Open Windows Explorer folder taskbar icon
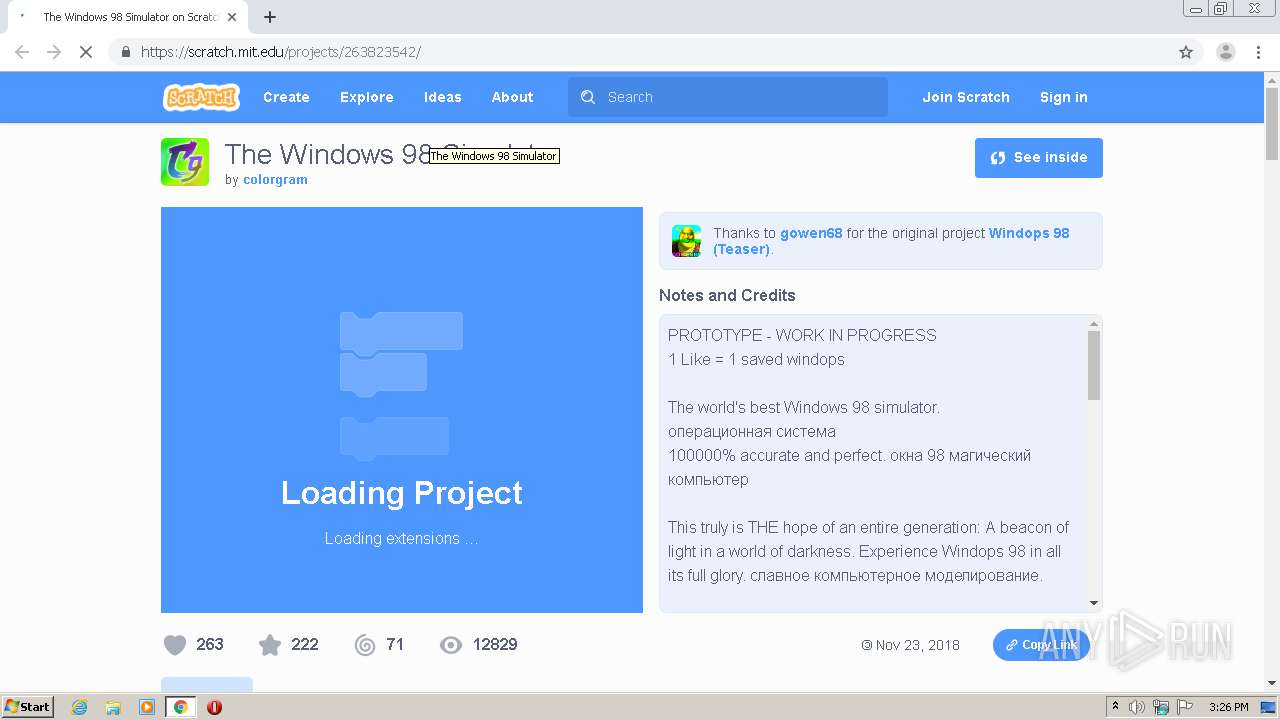 point(113,707)
